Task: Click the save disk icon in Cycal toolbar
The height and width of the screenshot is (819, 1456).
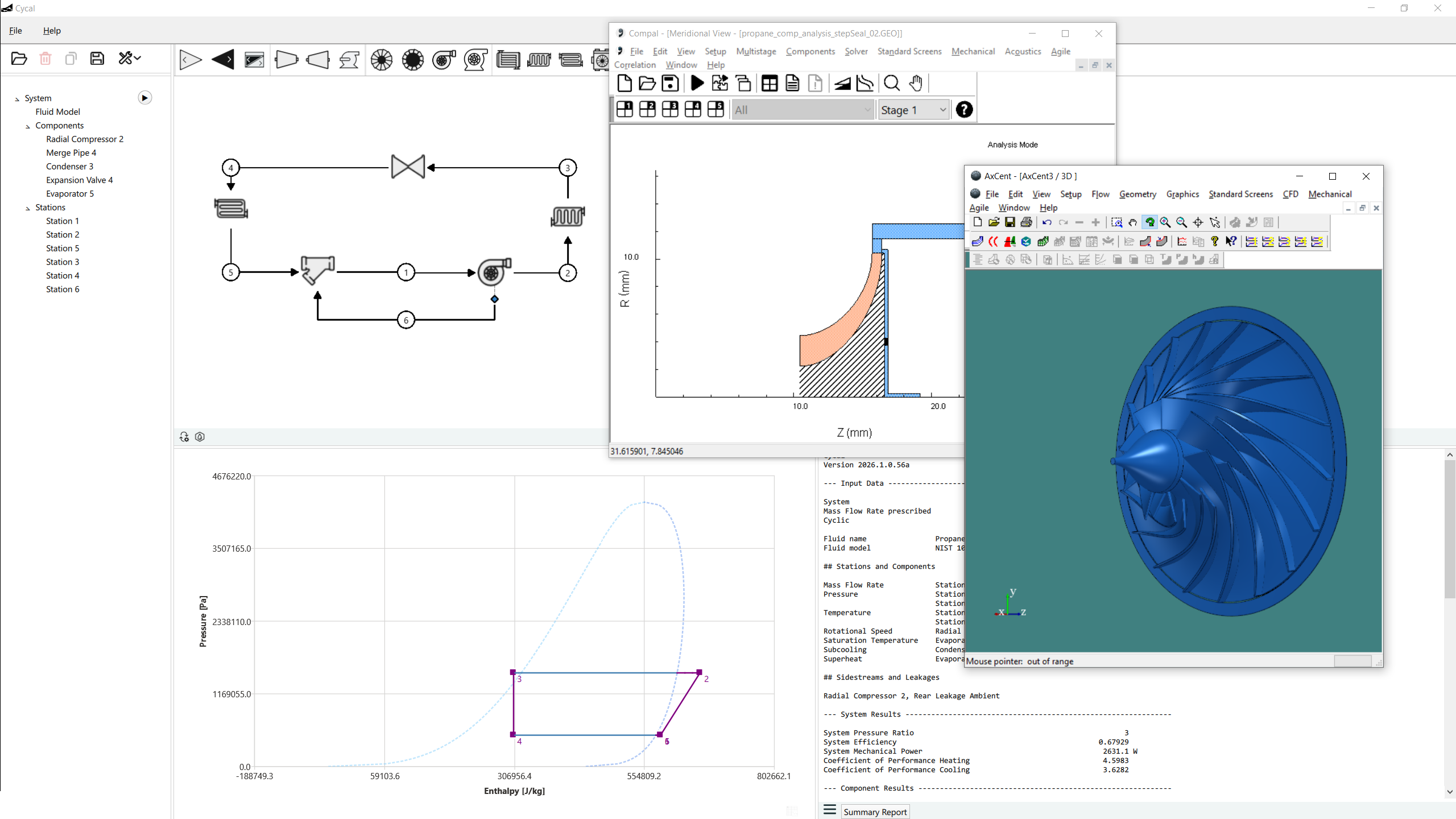Action: pos(97,59)
